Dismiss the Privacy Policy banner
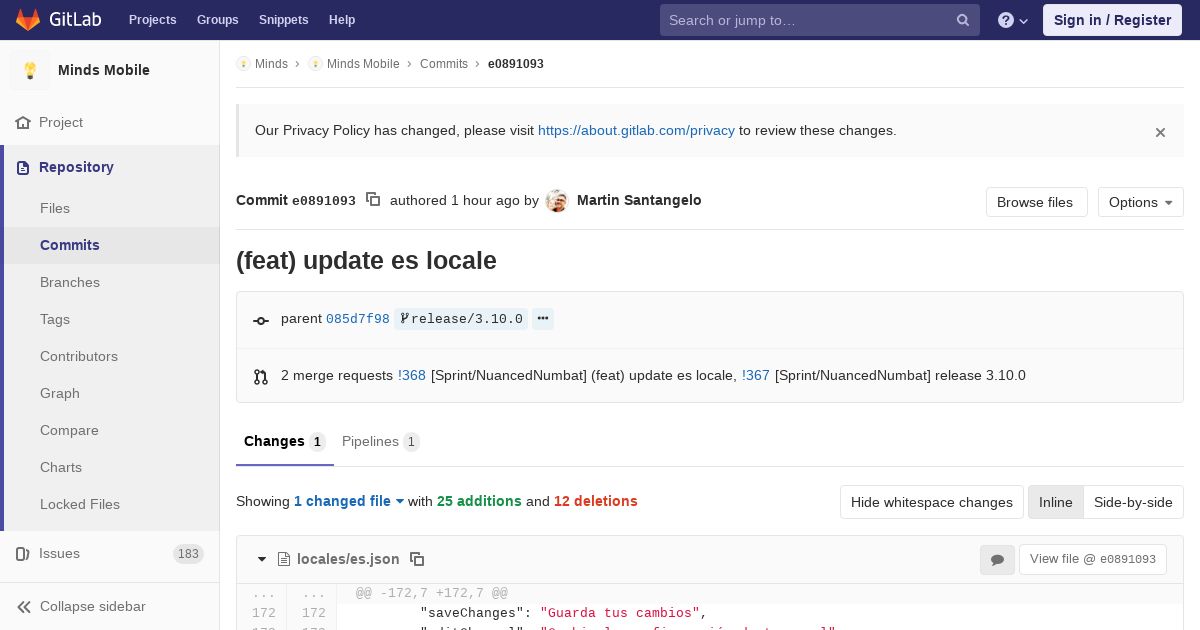 tap(1160, 132)
